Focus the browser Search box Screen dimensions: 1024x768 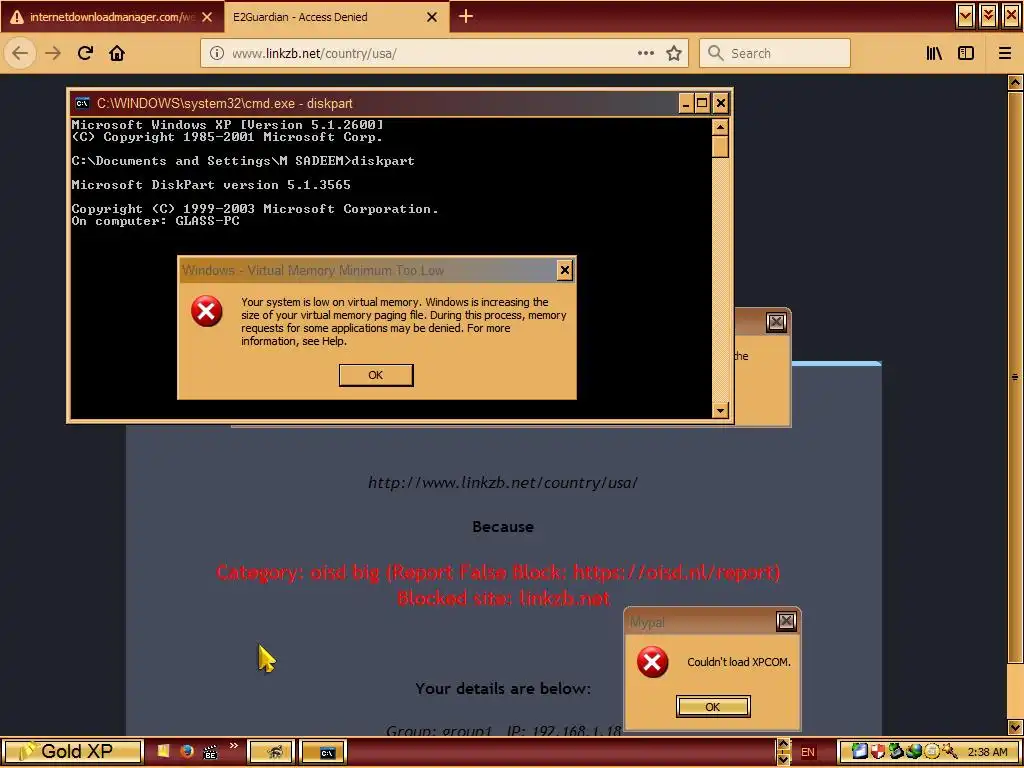pos(775,53)
